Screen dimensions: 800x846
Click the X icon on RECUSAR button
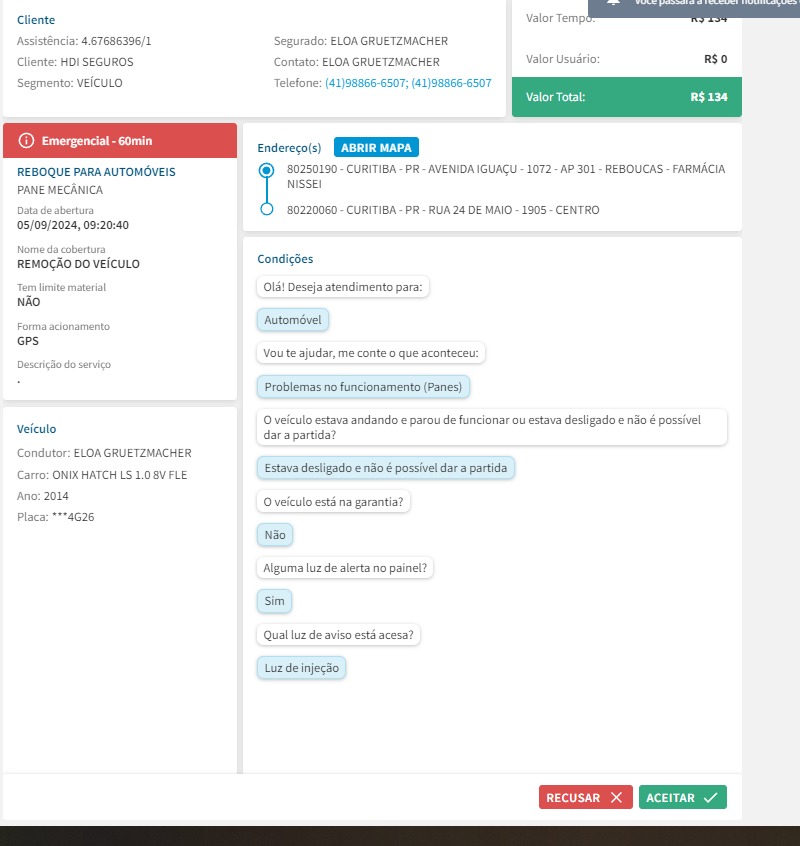pyautogui.click(x=617, y=797)
